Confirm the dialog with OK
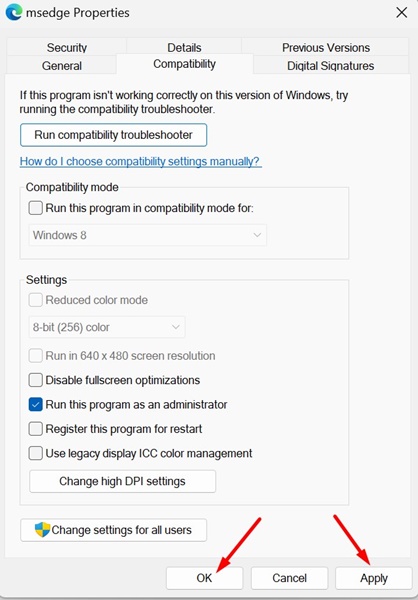This screenshot has height=600, width=418. 204,578
